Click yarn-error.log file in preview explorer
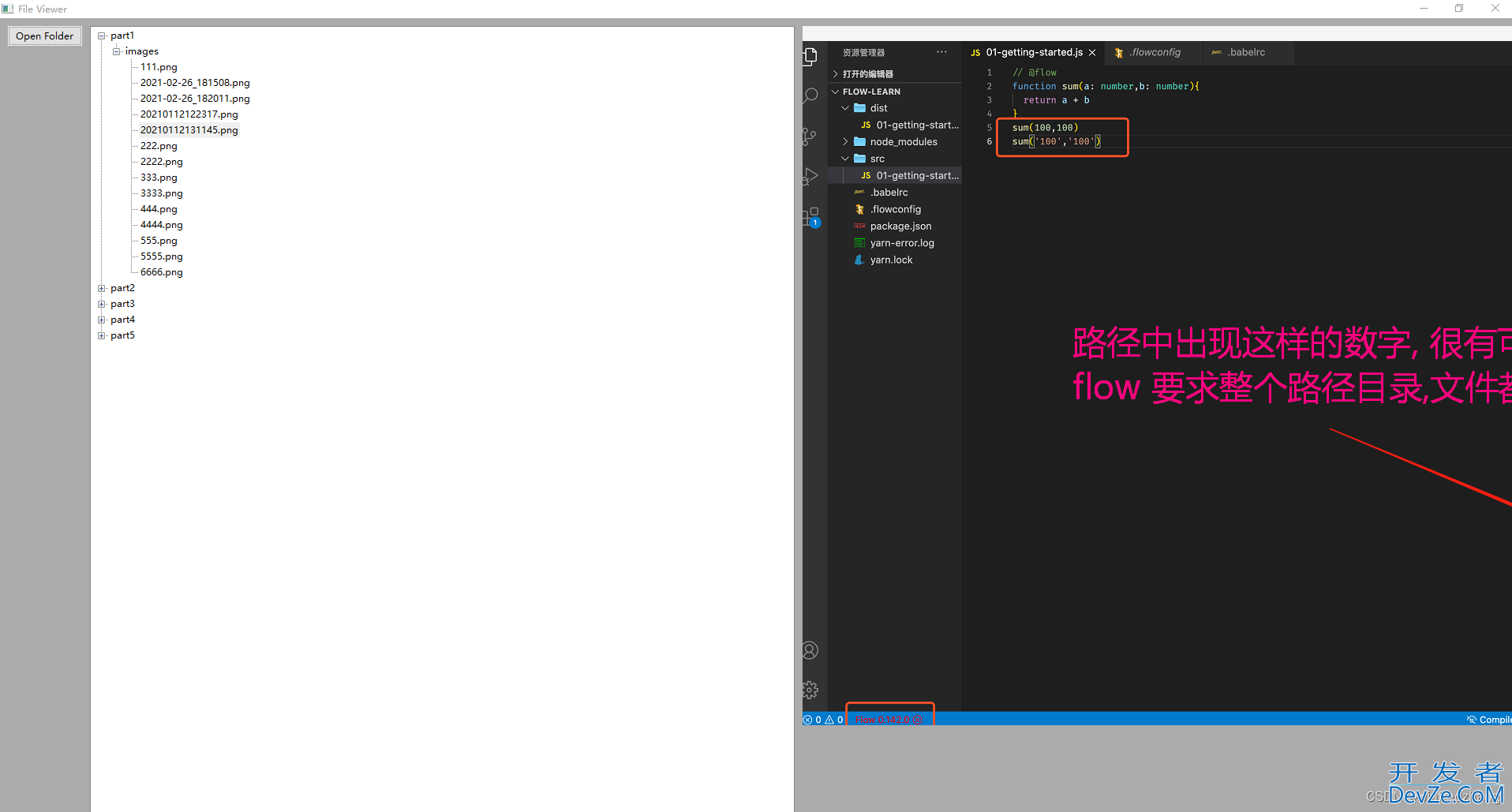The height and width of the screenshot is (812, 1512). click(895, 243)
